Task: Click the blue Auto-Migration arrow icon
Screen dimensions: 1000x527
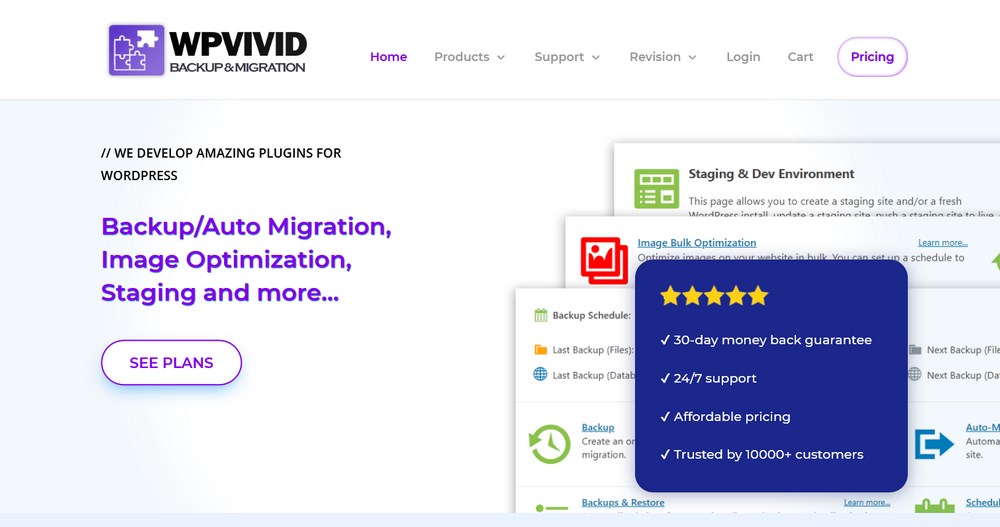Action: [934, 443]
